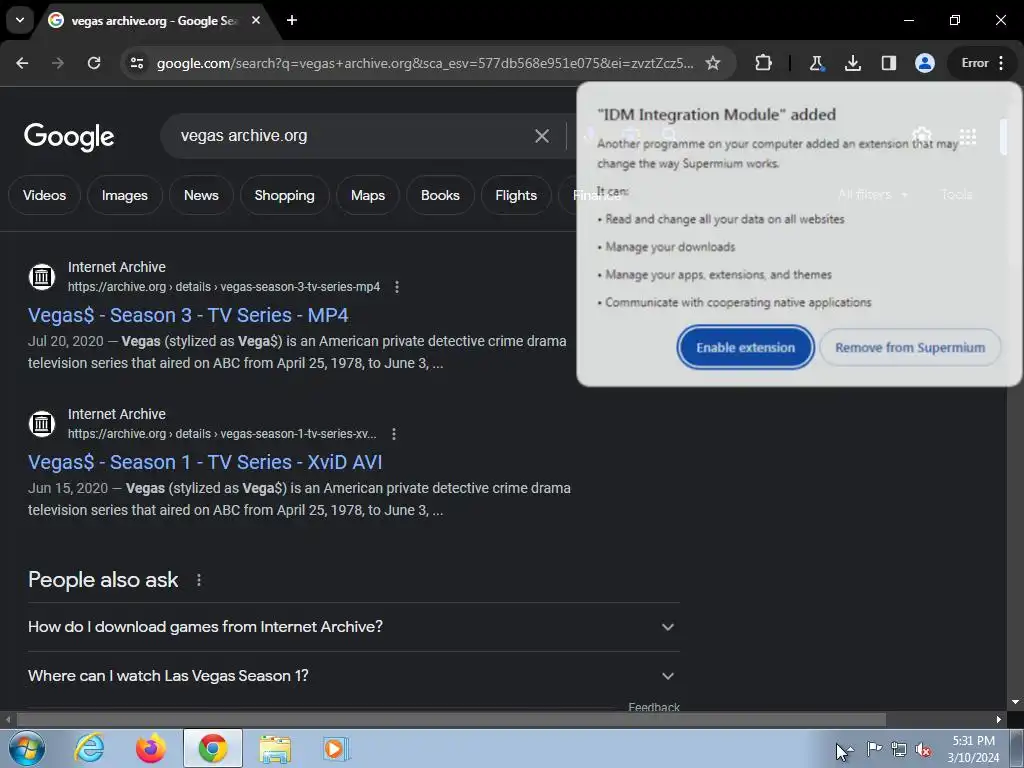The width and height of the screenshot is (1024, 768).
Task: Open the Google apps grid icon
Action: coord(968,136)
